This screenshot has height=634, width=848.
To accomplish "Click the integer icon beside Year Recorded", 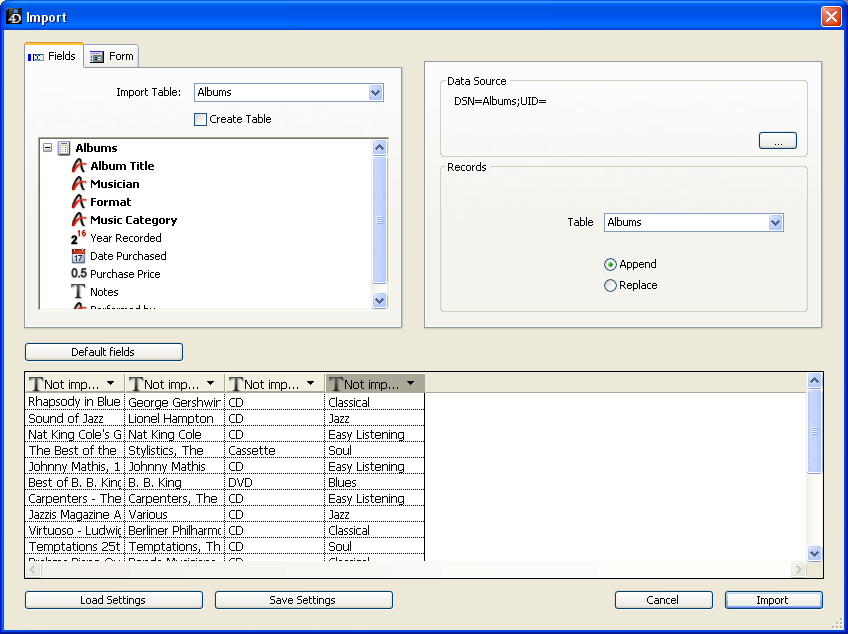I will click(x=79, y=238).
